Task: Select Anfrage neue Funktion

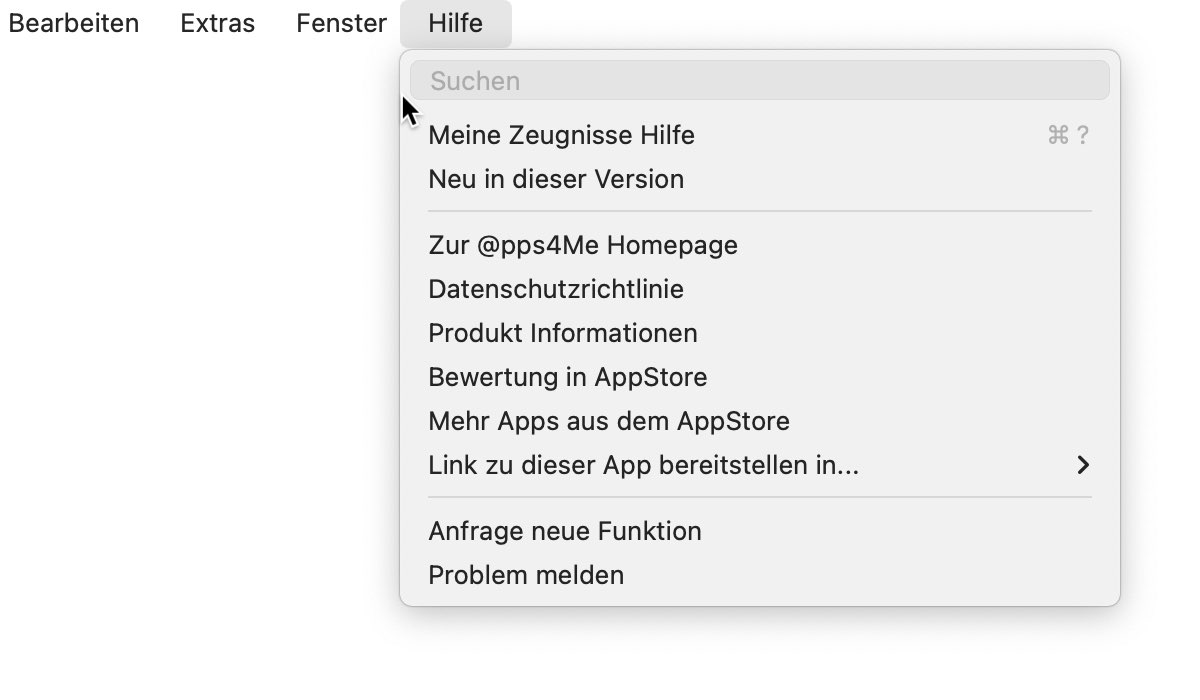Action: (x=760, y=531)
